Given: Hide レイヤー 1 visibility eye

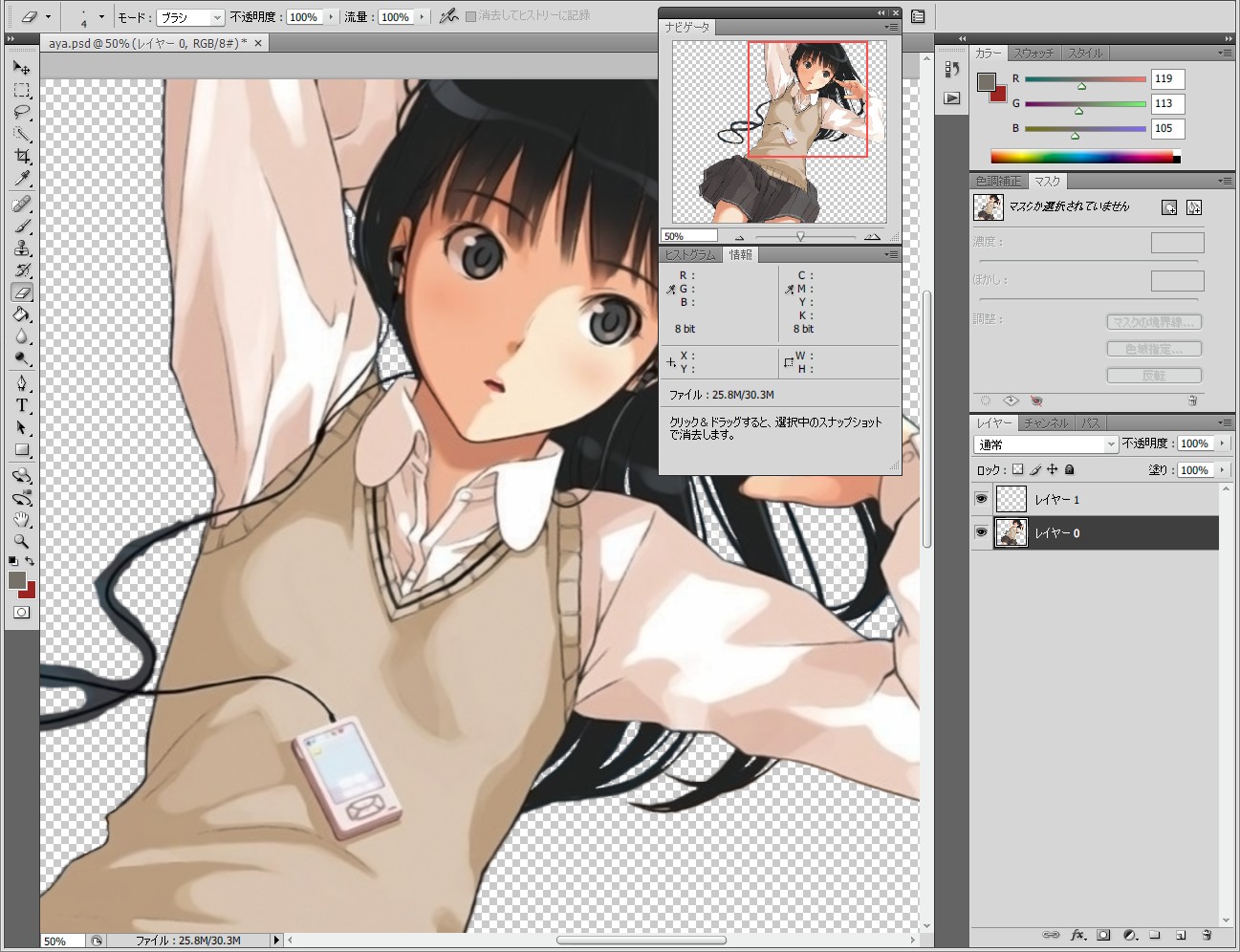Looking at the screenshot, I should [981, 499].
